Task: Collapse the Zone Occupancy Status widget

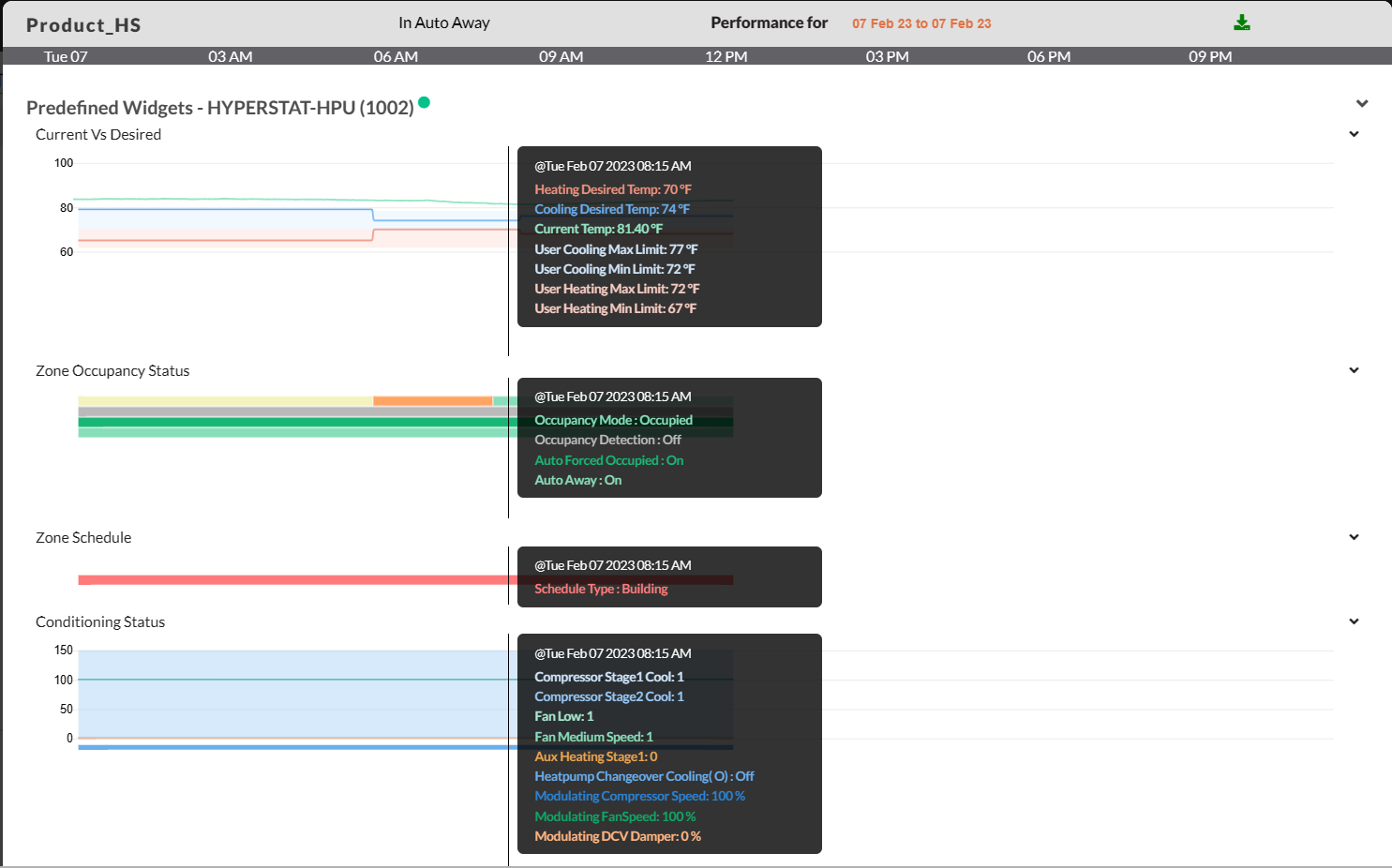Action: [1354, 370]
